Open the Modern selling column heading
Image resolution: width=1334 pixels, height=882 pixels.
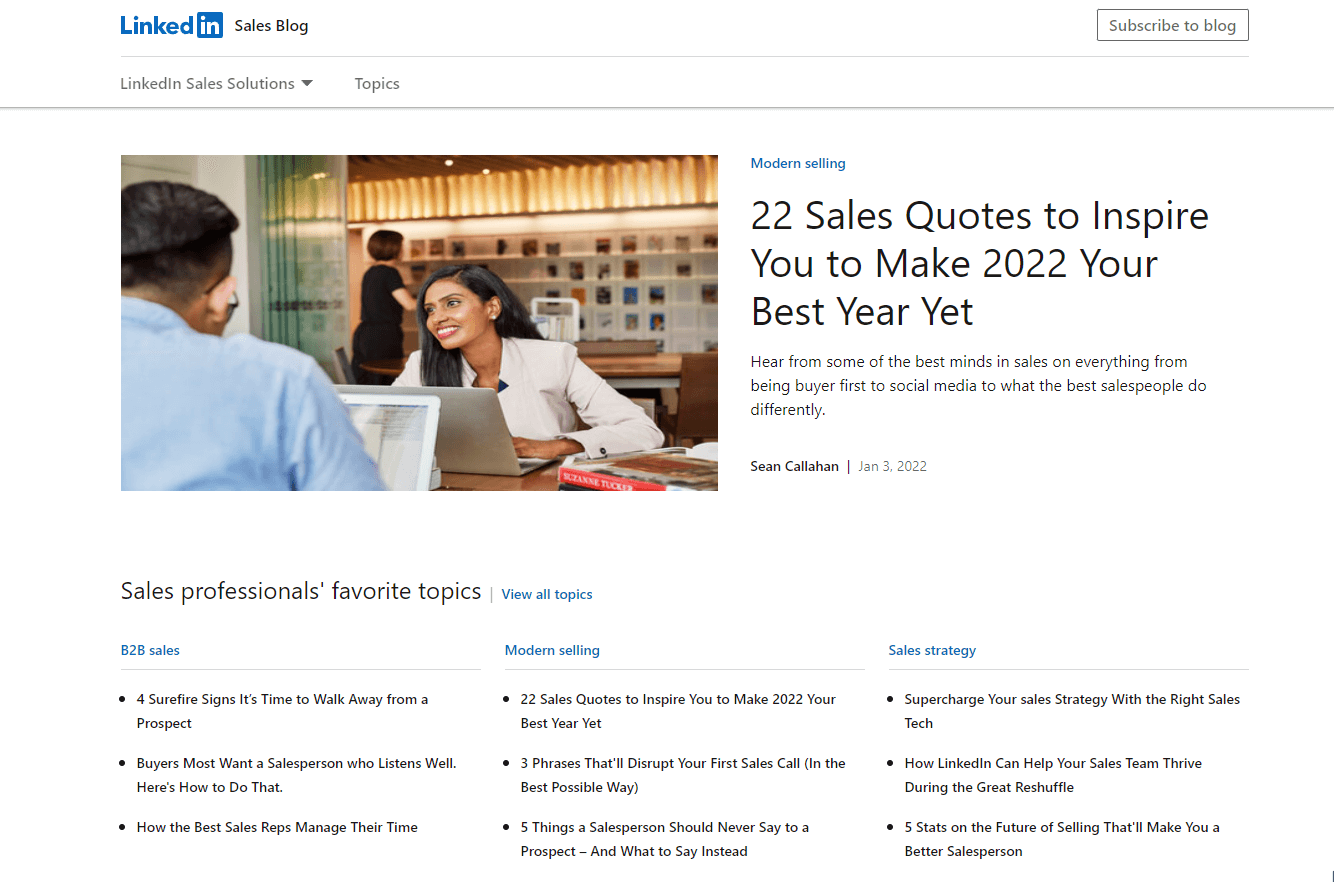pos(552,650)
